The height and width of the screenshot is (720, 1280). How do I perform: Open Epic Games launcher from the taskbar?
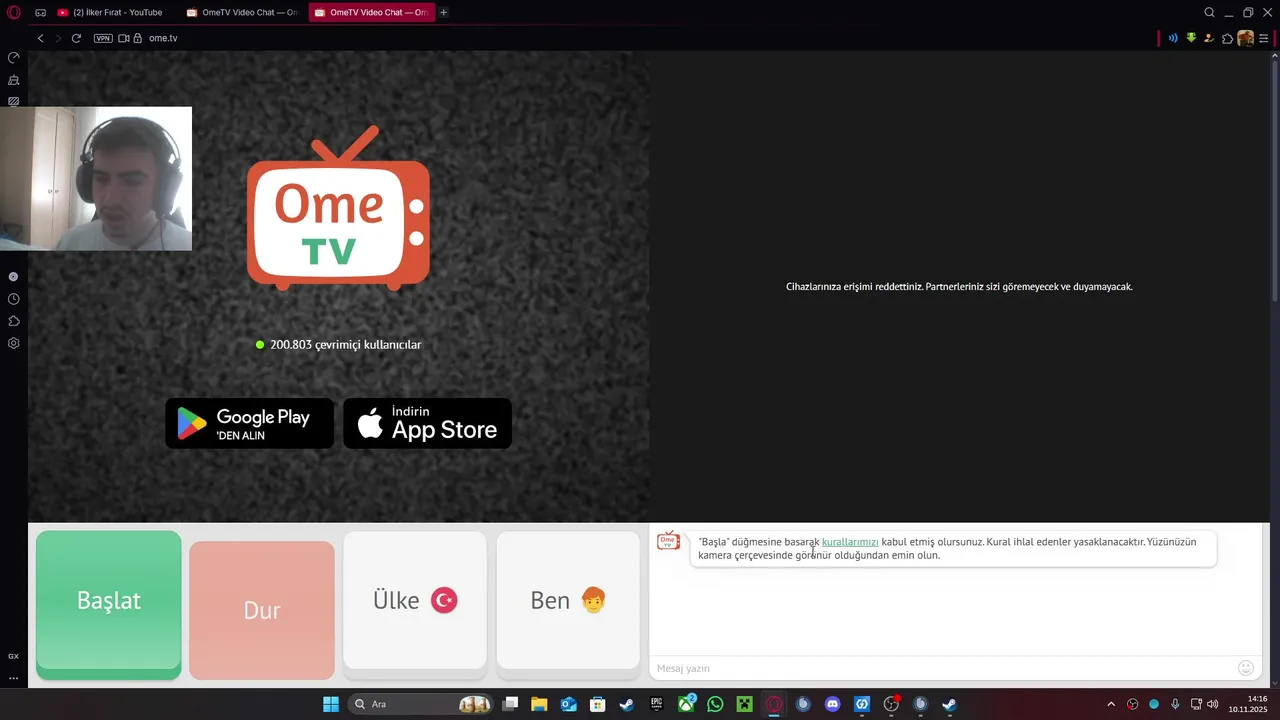pyautogui.click(x=656, y=704)
